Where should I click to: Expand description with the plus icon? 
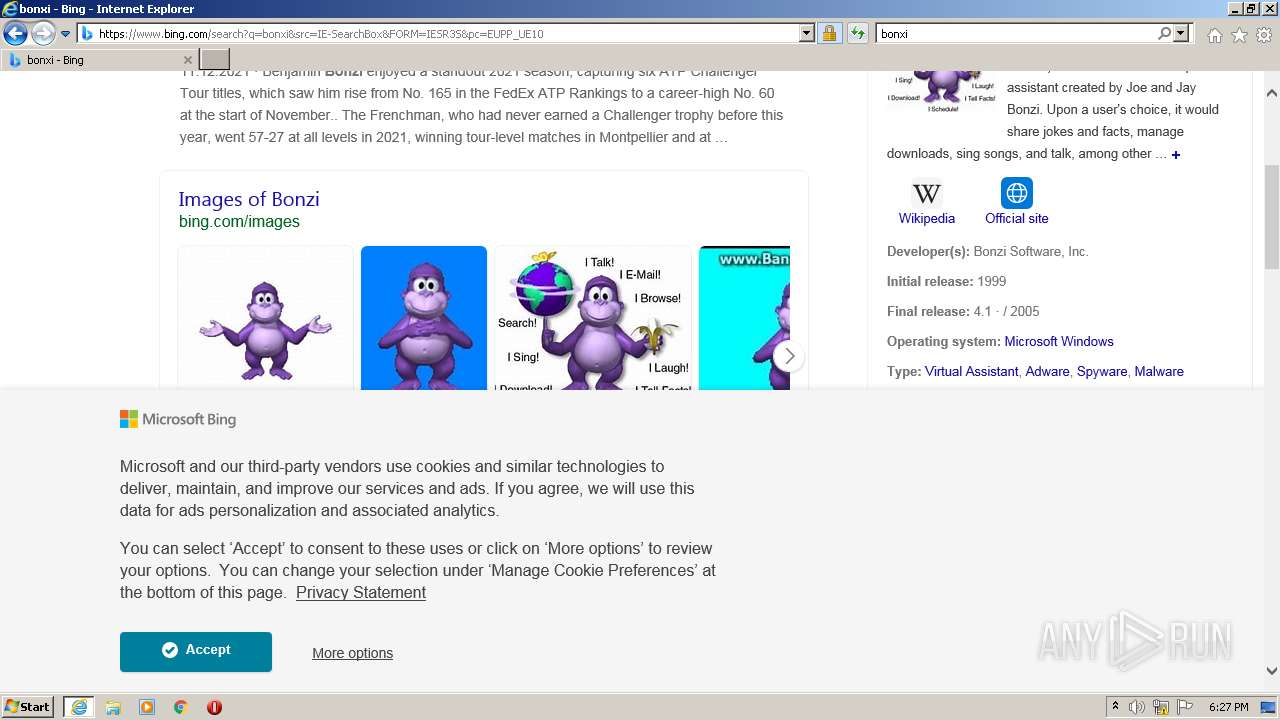coord(1176,155)
